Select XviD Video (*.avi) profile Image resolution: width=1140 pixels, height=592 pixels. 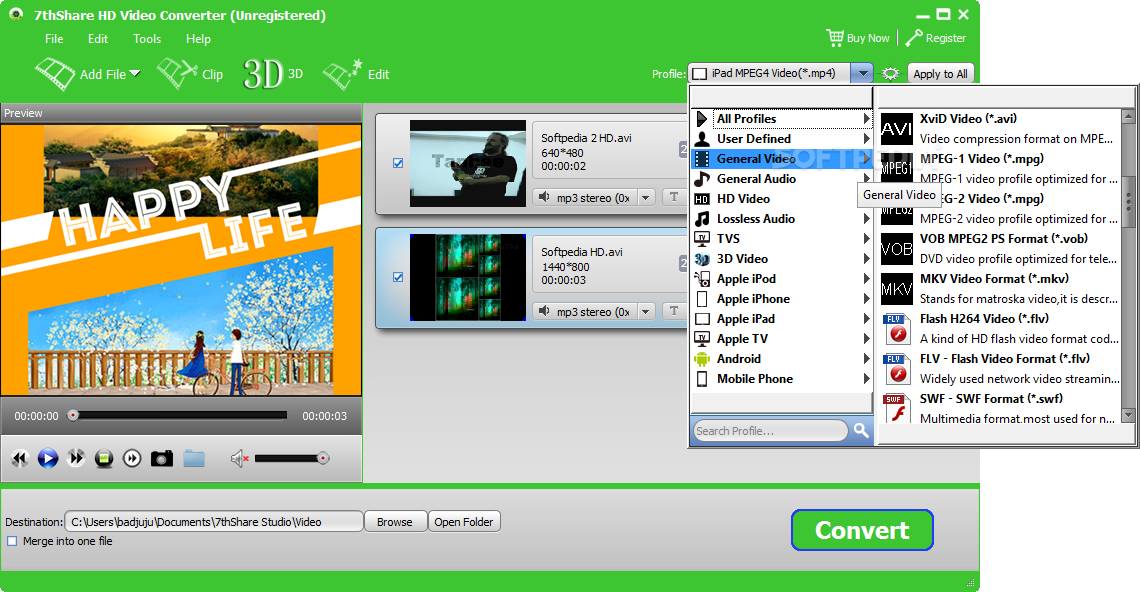[x=1000, y=129]
